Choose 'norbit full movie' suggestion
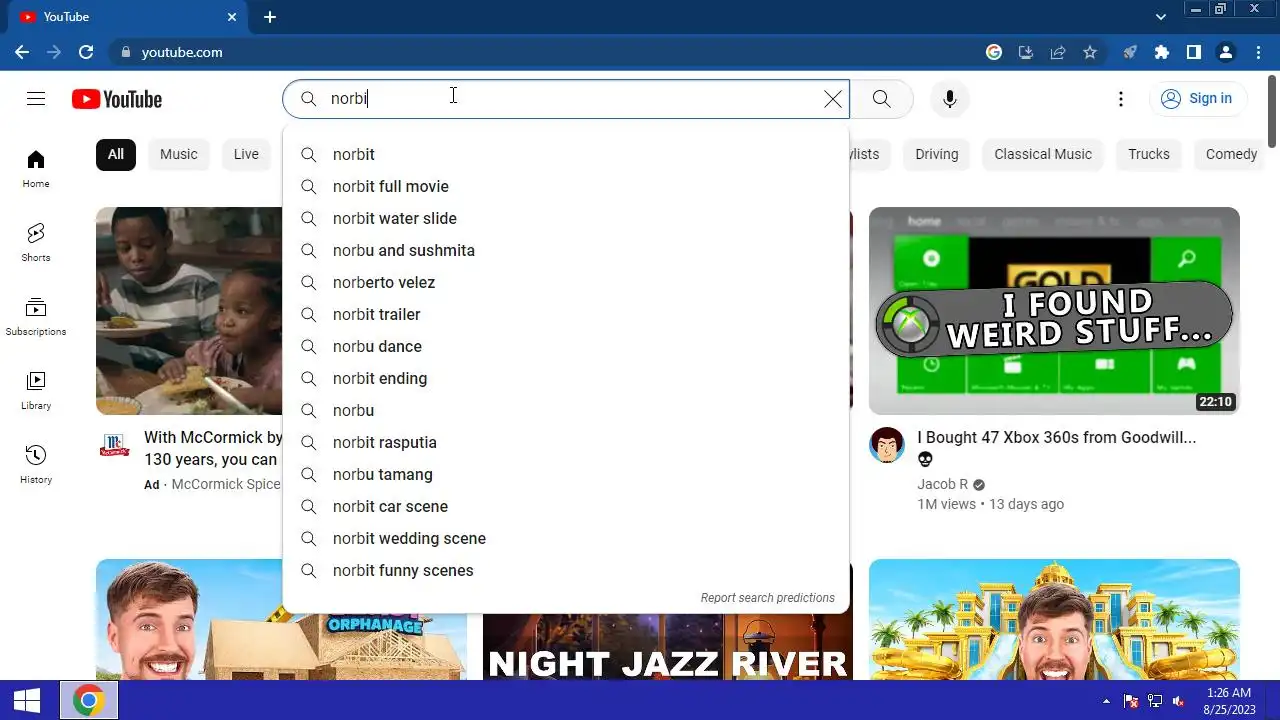 (566, 186)
